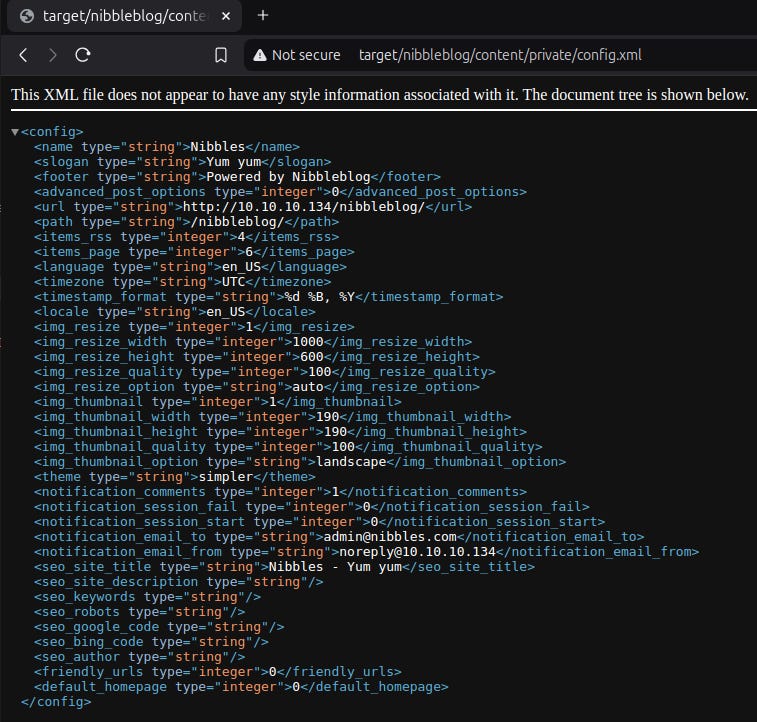Click the forward navigation arrow
The height and width of the screenshot is (722, 757).
coord(53,55)
